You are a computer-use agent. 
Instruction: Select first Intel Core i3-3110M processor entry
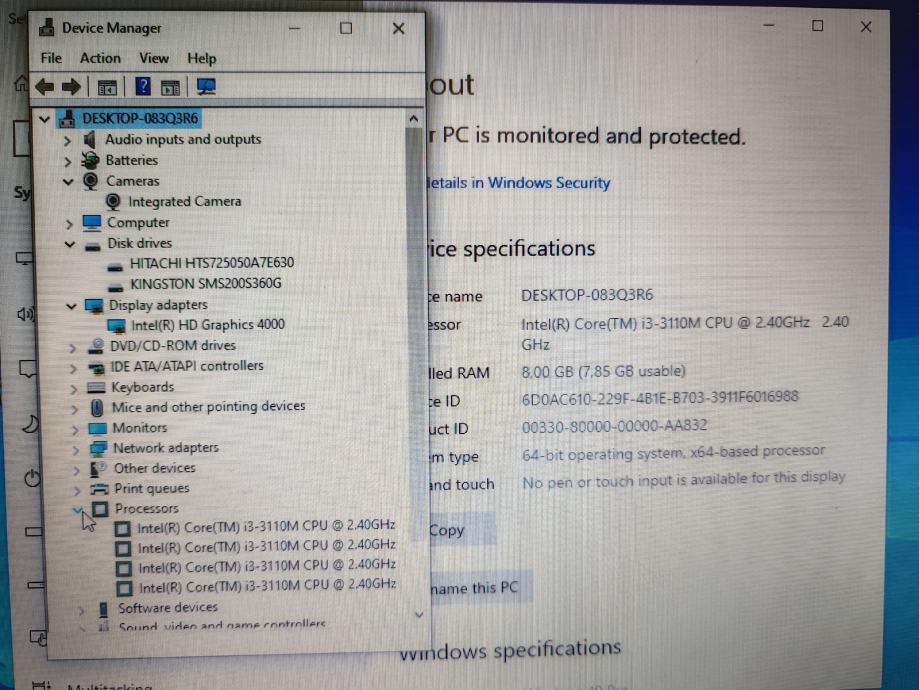click(266, 526)
